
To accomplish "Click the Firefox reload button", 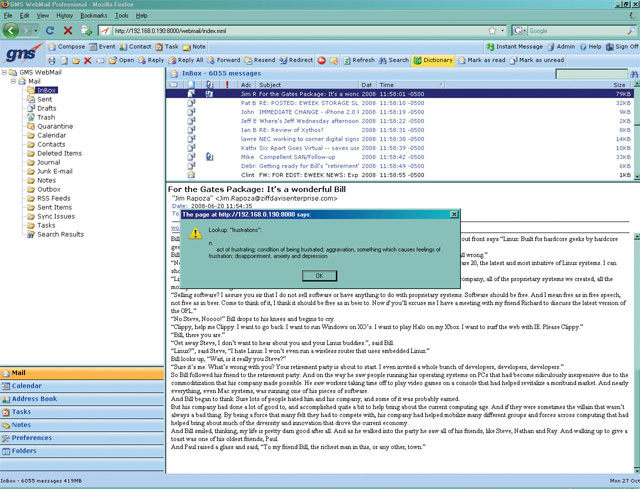I will [x=50, y=31].
